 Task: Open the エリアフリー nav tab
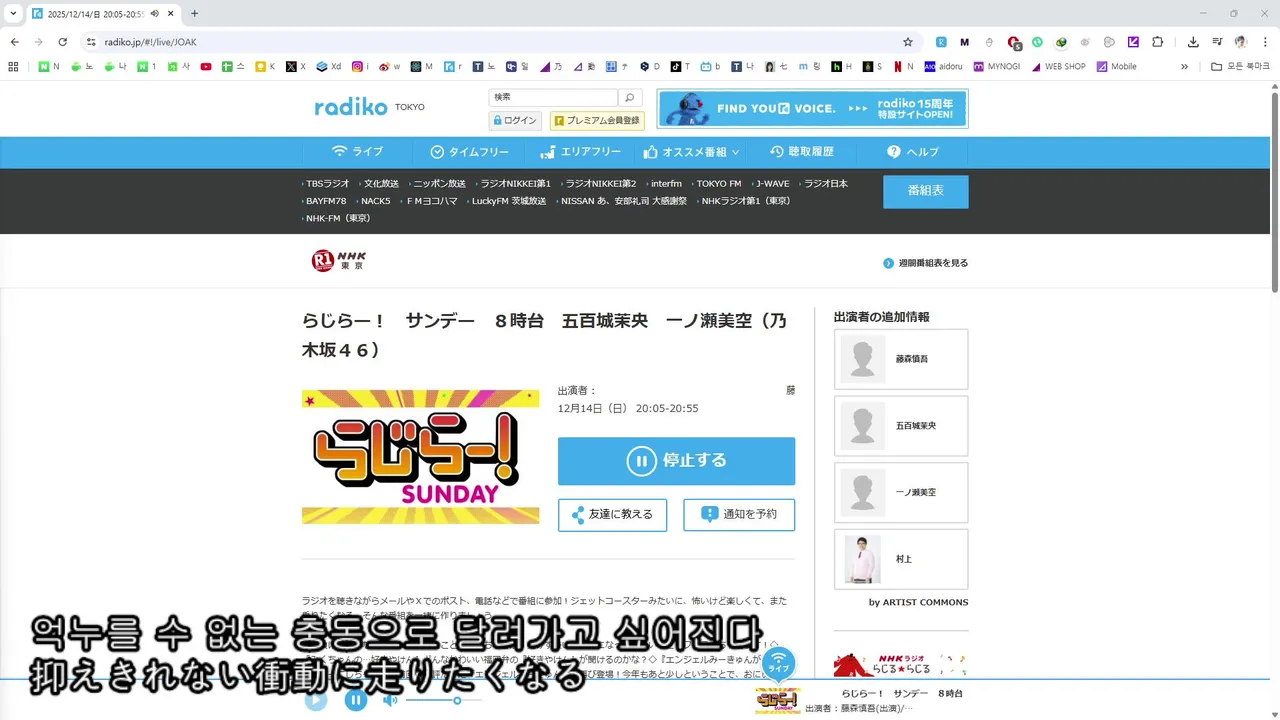pyautogui.click(x=580, y=152)
